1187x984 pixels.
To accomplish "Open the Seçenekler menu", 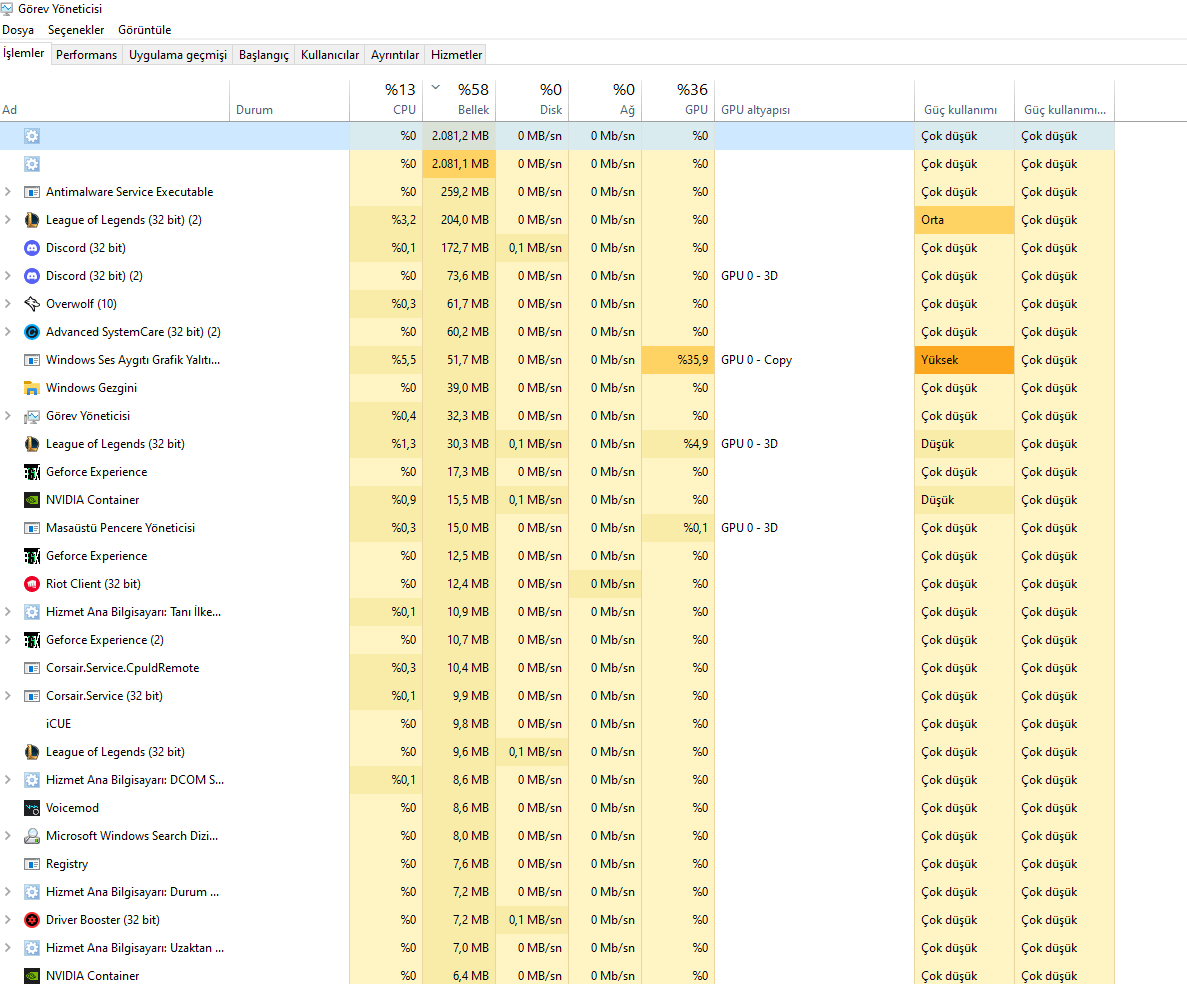I will click(76, 30).
